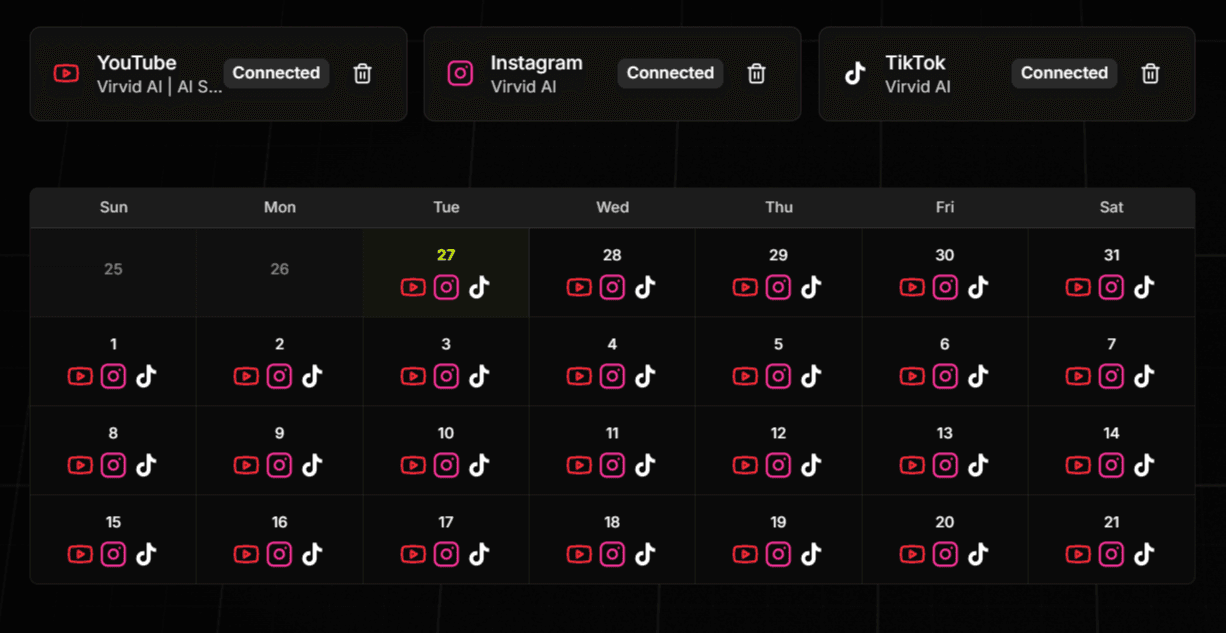Image resolution: width=1226 pixels, height=633 pixels.
Task: Click the date number 12
Action: click(778, 434)
